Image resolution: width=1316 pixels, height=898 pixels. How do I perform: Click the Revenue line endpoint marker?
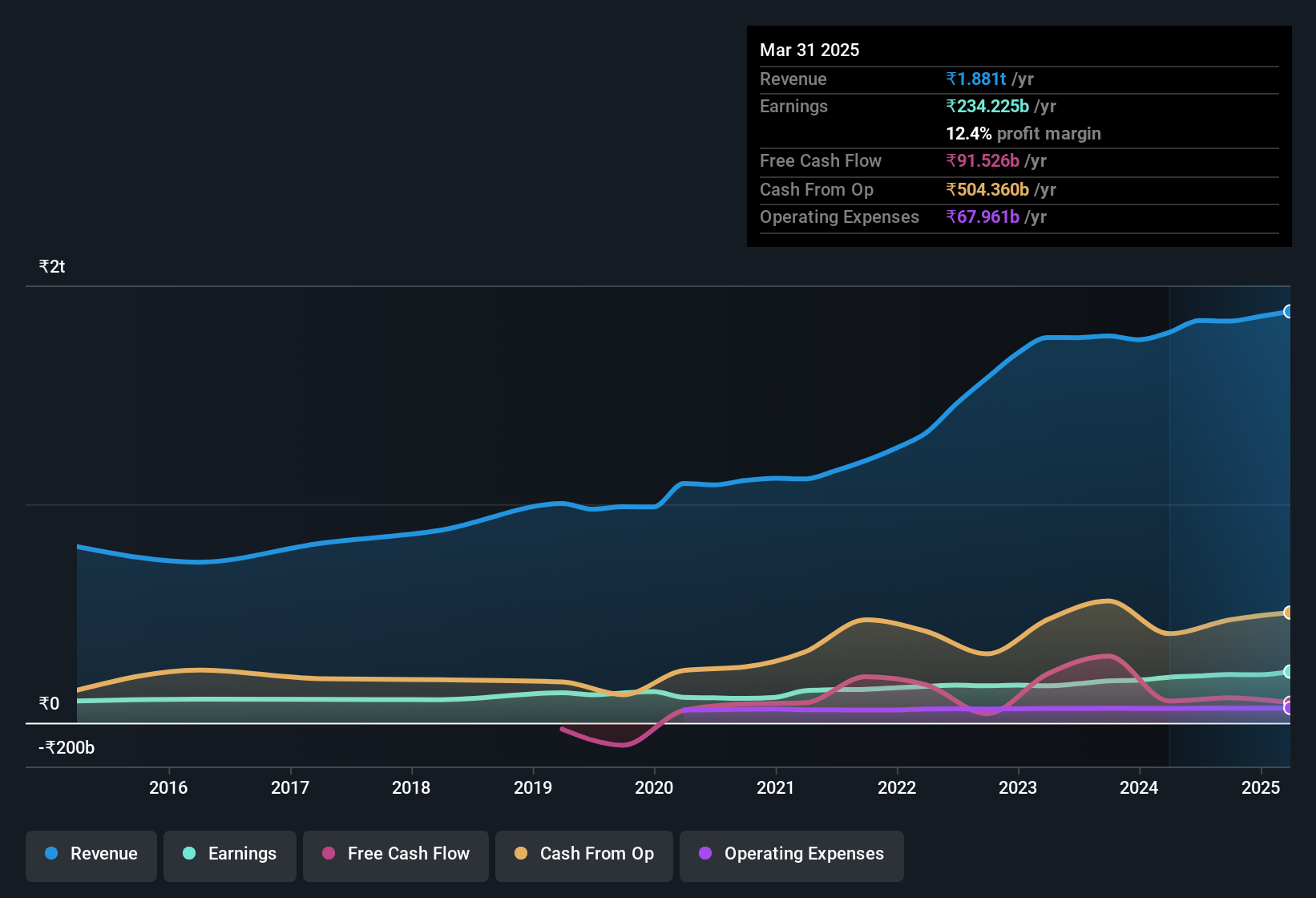(1289, 311)
